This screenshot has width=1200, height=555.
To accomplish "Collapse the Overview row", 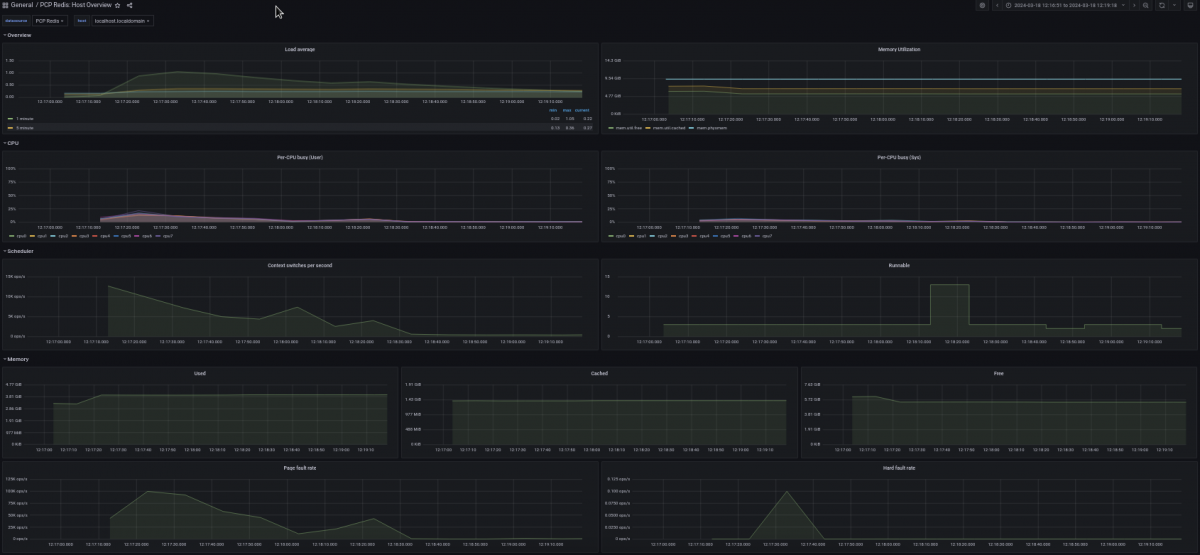I will click(17, 35).
